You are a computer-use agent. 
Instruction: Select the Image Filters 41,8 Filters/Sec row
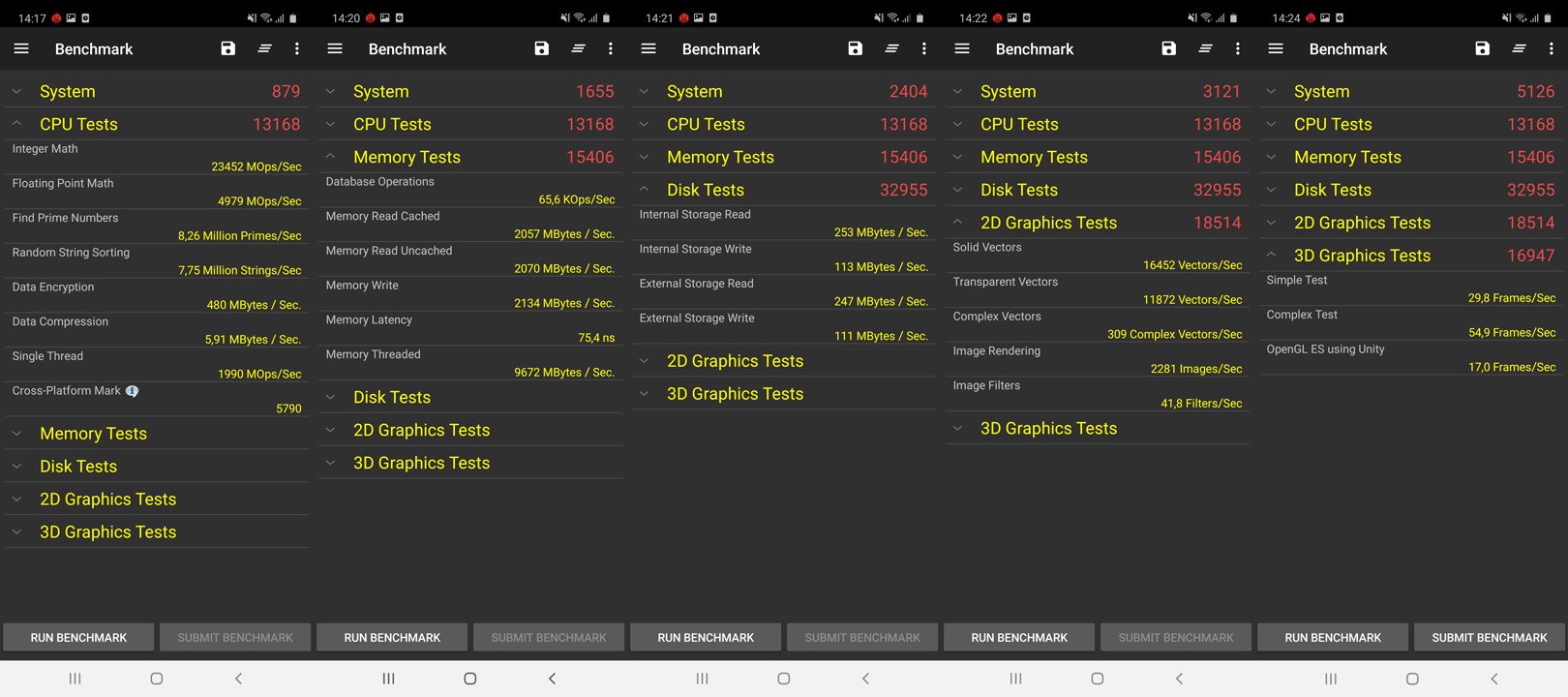(x=1098, y=395)
